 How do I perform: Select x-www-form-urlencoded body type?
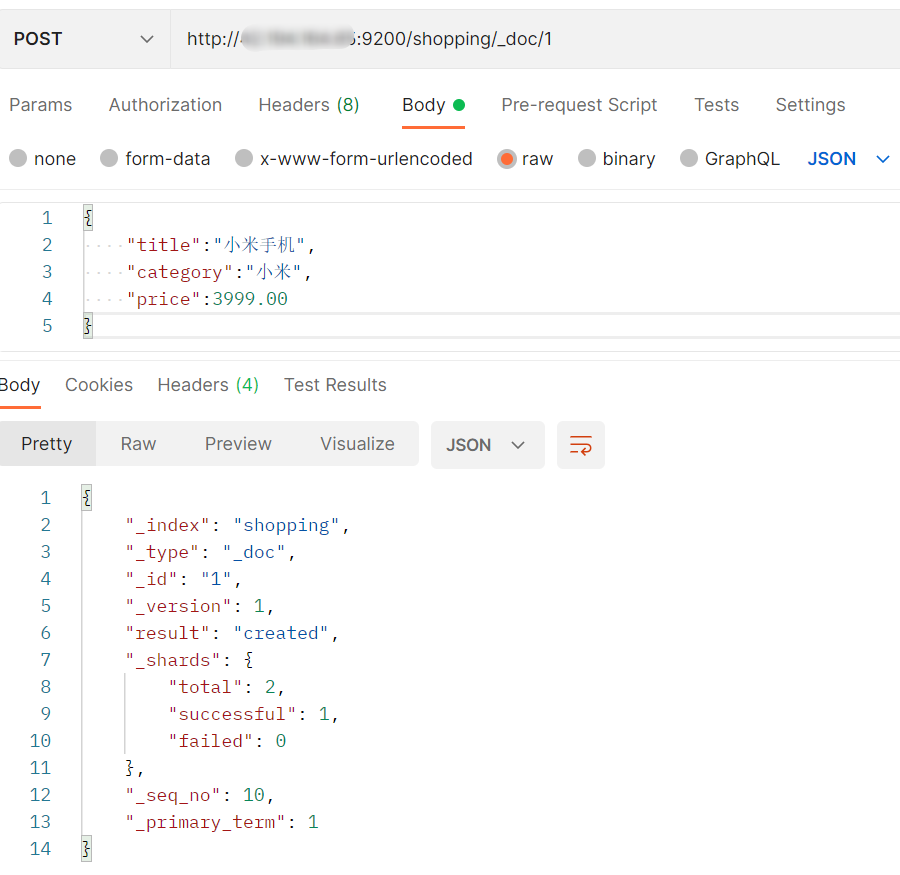click(244, 159)
